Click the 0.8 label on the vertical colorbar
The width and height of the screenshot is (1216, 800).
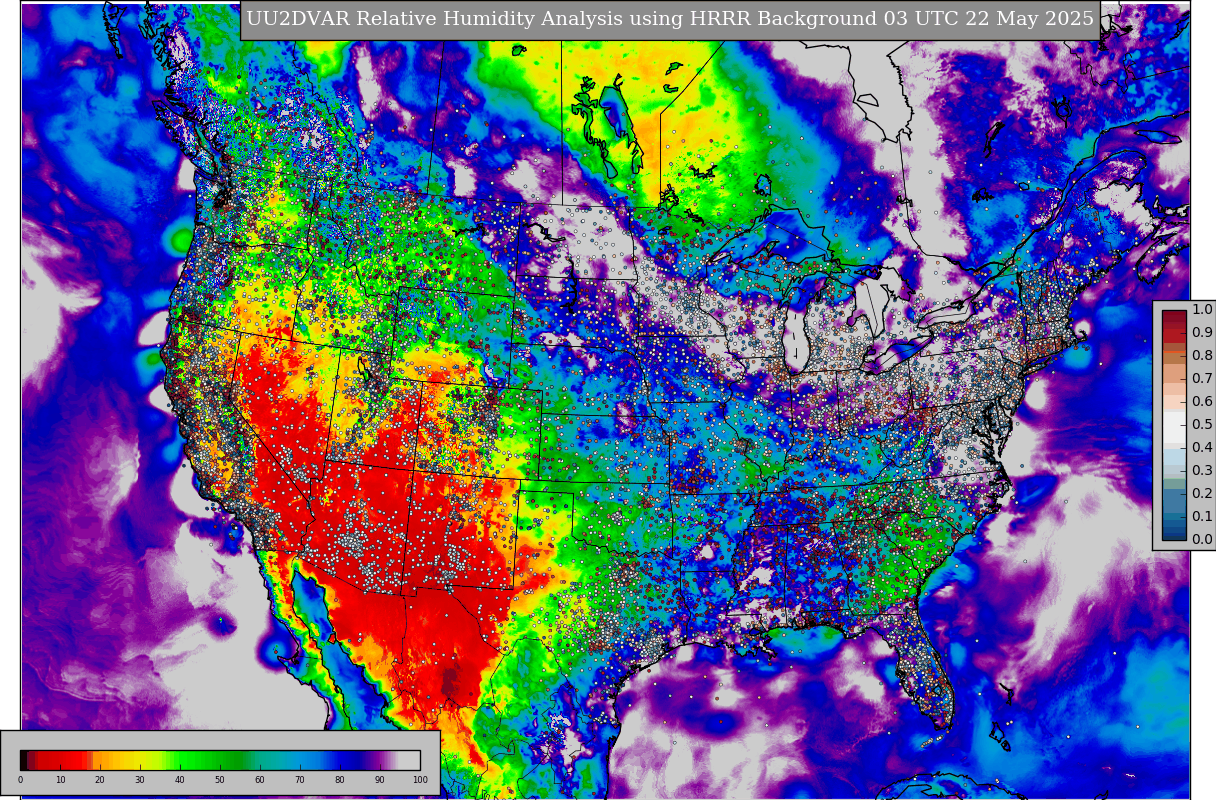tap(1202, 356)
